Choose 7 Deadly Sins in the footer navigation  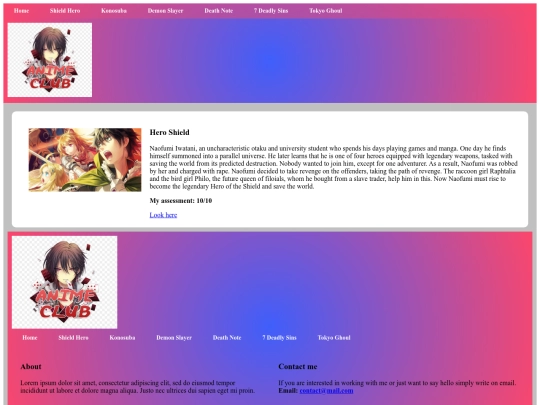[279, 338]
